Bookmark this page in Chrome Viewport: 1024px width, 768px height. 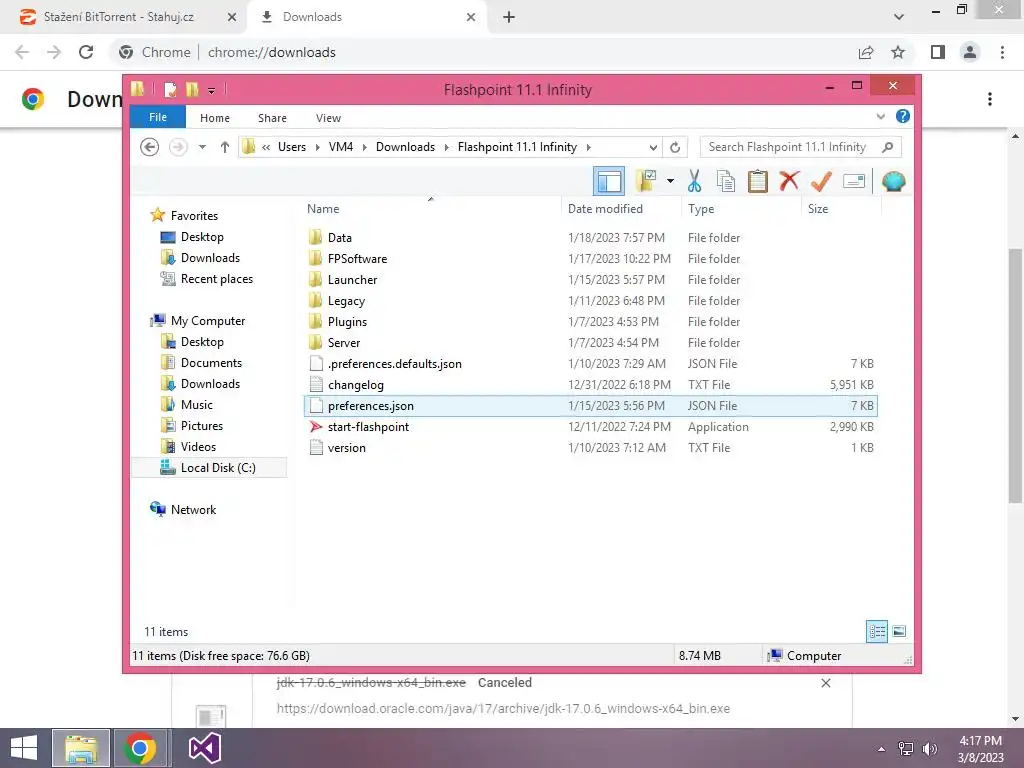pyautogui.click(x=898, y=52)
